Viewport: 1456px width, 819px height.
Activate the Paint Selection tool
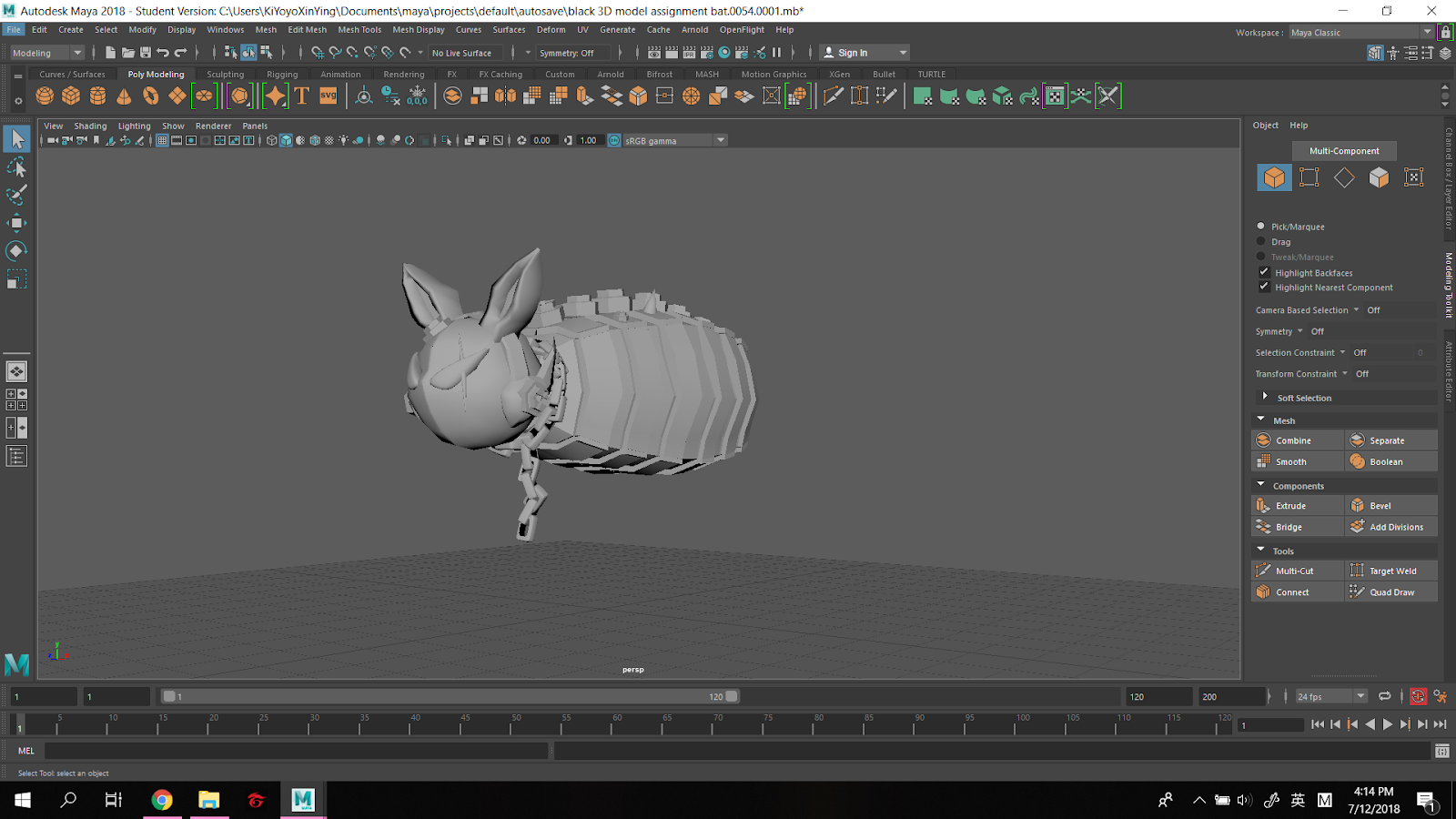(x=16, y=195)
